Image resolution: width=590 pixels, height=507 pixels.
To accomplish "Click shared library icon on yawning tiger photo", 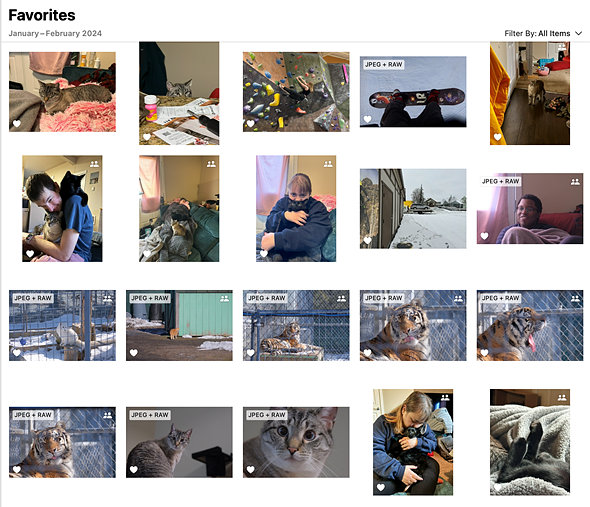I will point(575,298).
